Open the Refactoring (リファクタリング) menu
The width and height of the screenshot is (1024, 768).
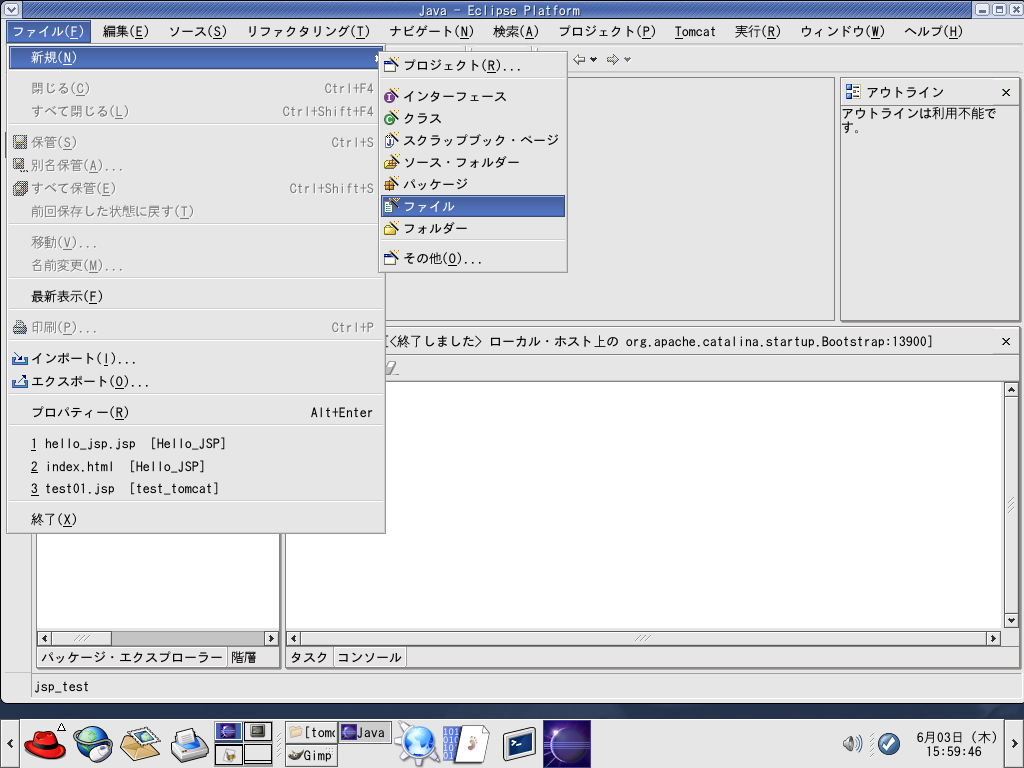pos(308,31)
